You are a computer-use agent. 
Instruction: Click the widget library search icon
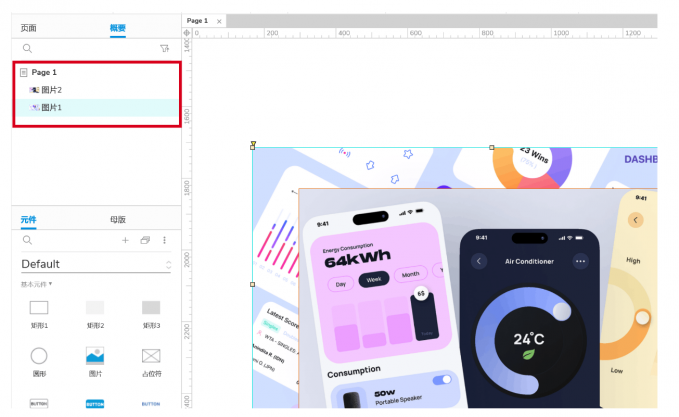pos(27,240)
